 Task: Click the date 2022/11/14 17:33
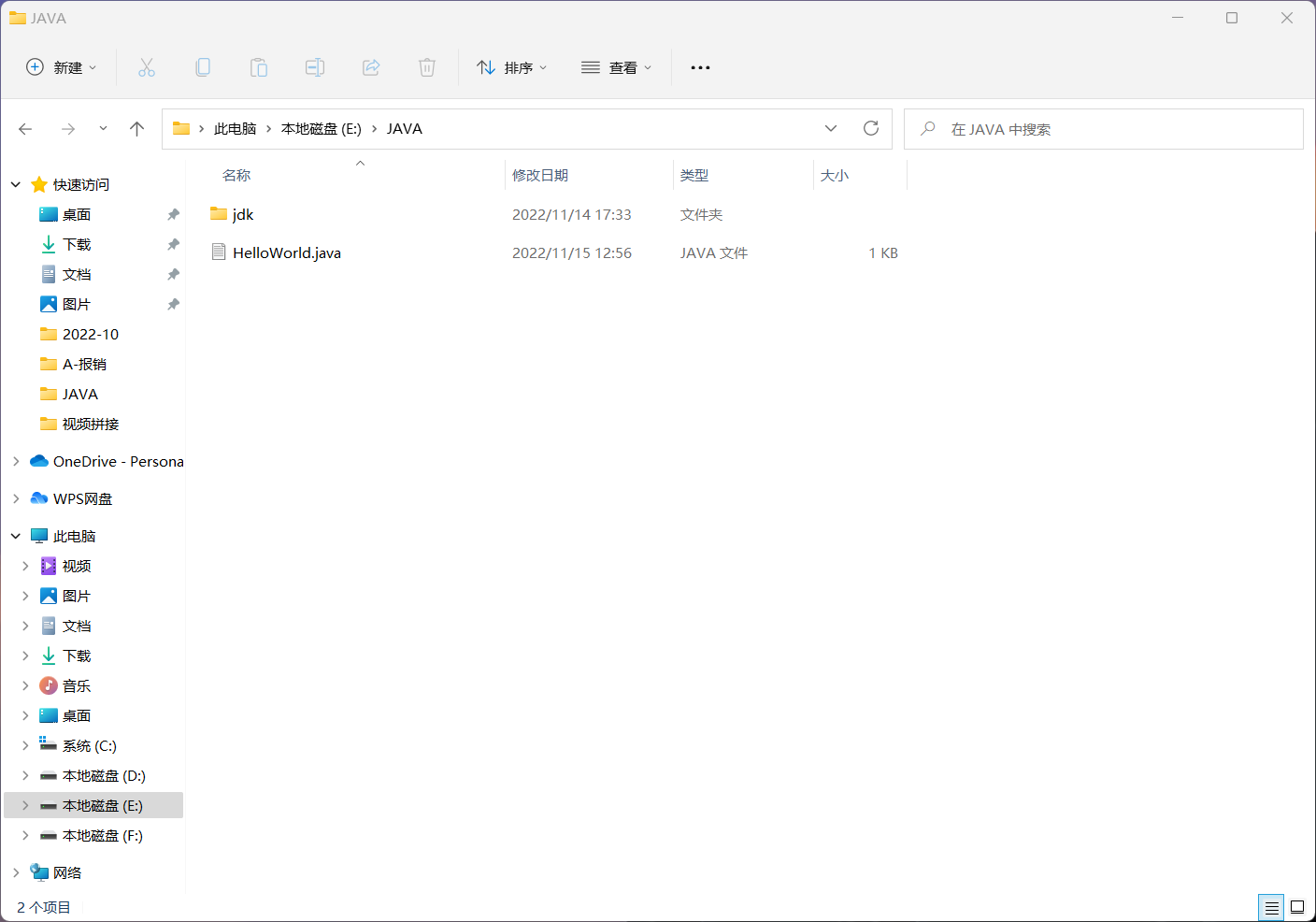pyautogui.click(x=572, y=214)
